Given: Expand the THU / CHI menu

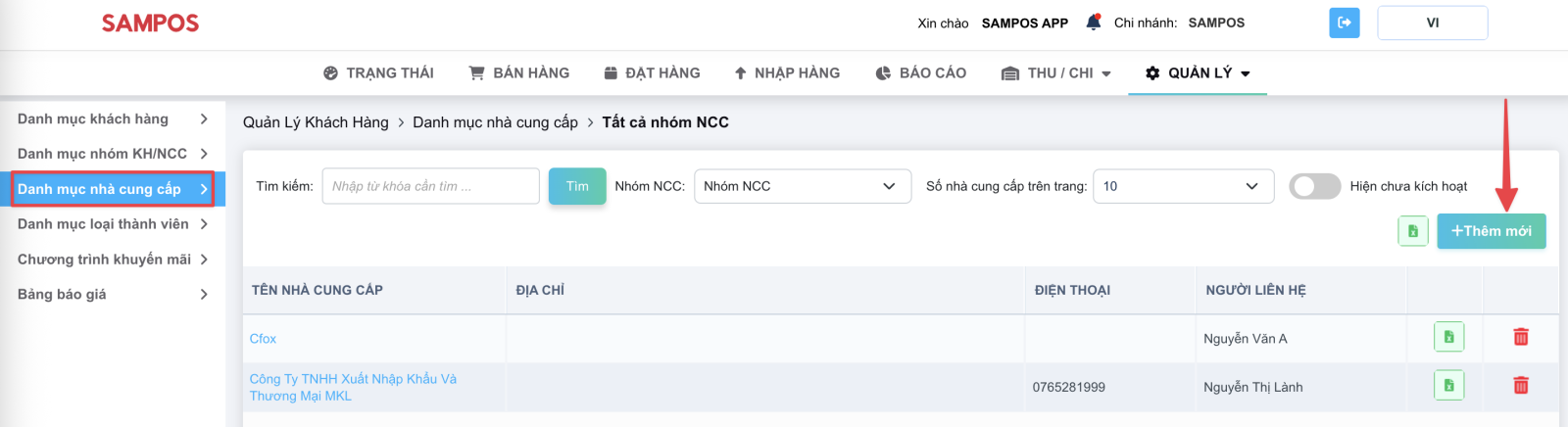Looking at the screenshot, I should (1056, 73).
